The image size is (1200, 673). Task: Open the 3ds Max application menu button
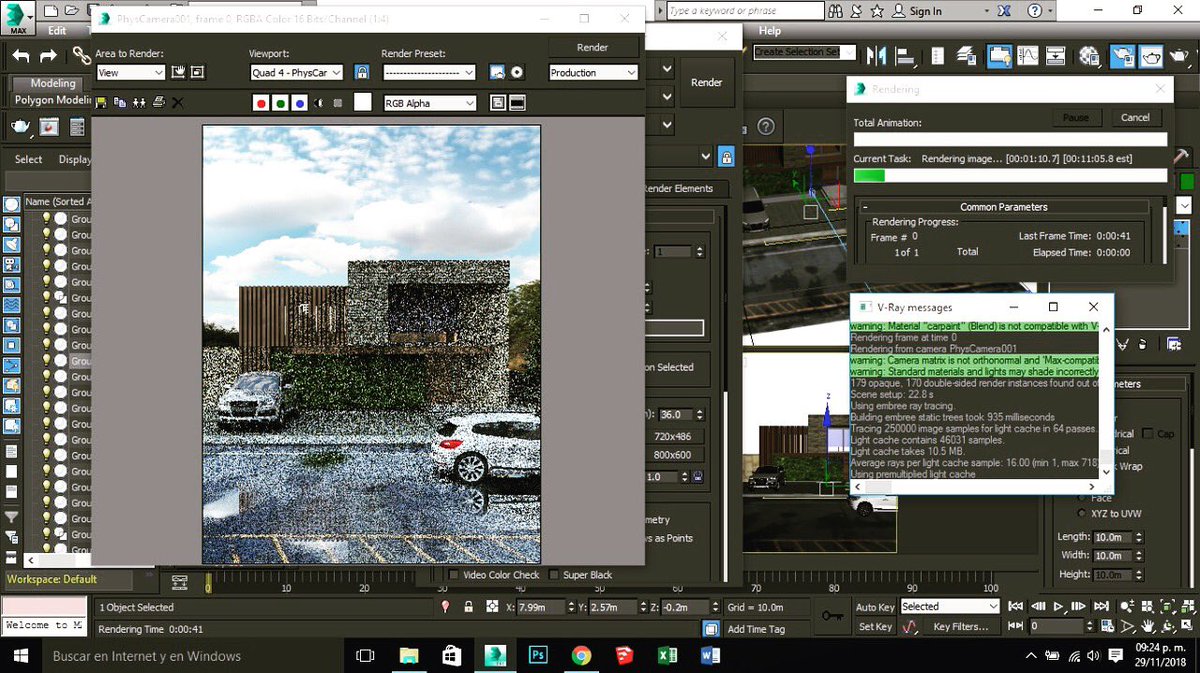[18, 17]
